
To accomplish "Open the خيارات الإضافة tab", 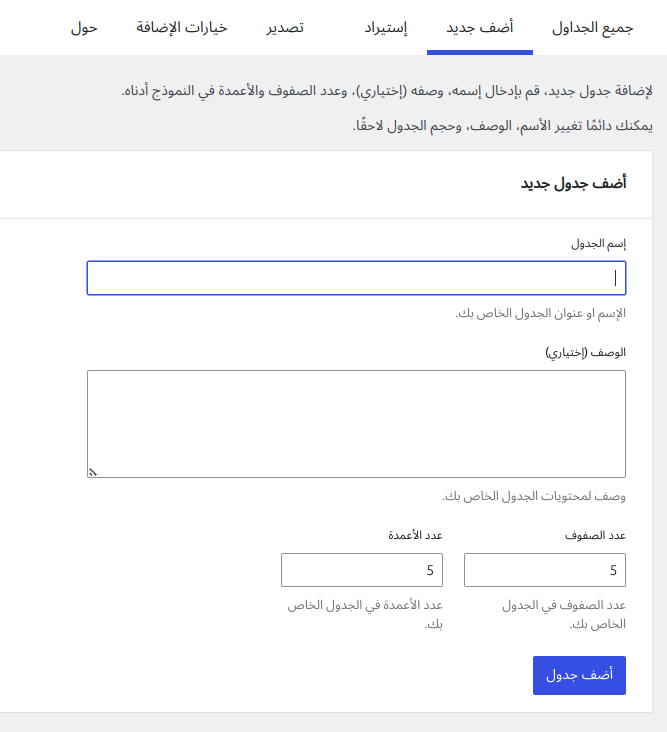I will (x=182, y=27).
